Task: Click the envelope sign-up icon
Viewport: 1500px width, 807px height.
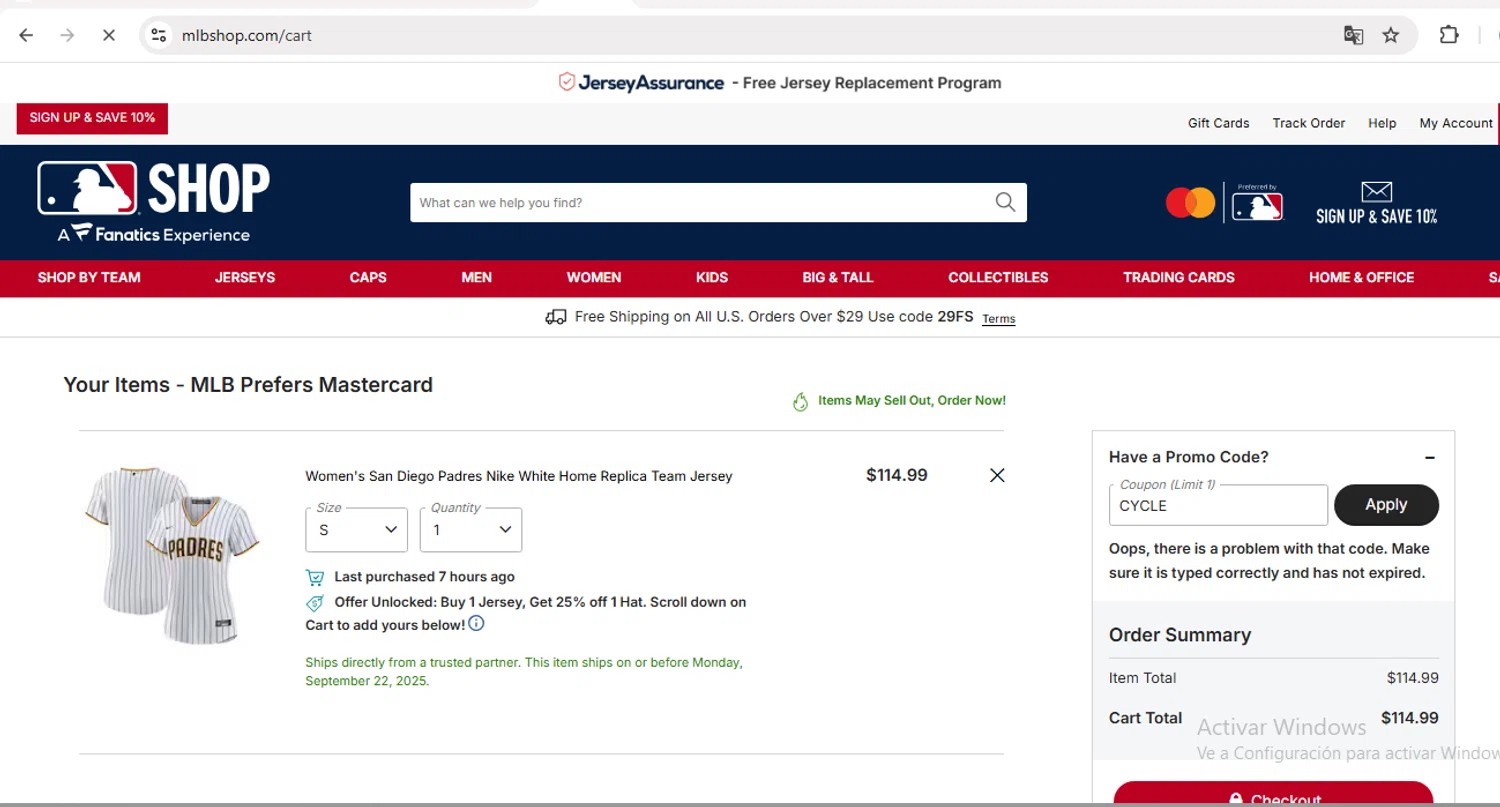Action: click(1377, 191)
